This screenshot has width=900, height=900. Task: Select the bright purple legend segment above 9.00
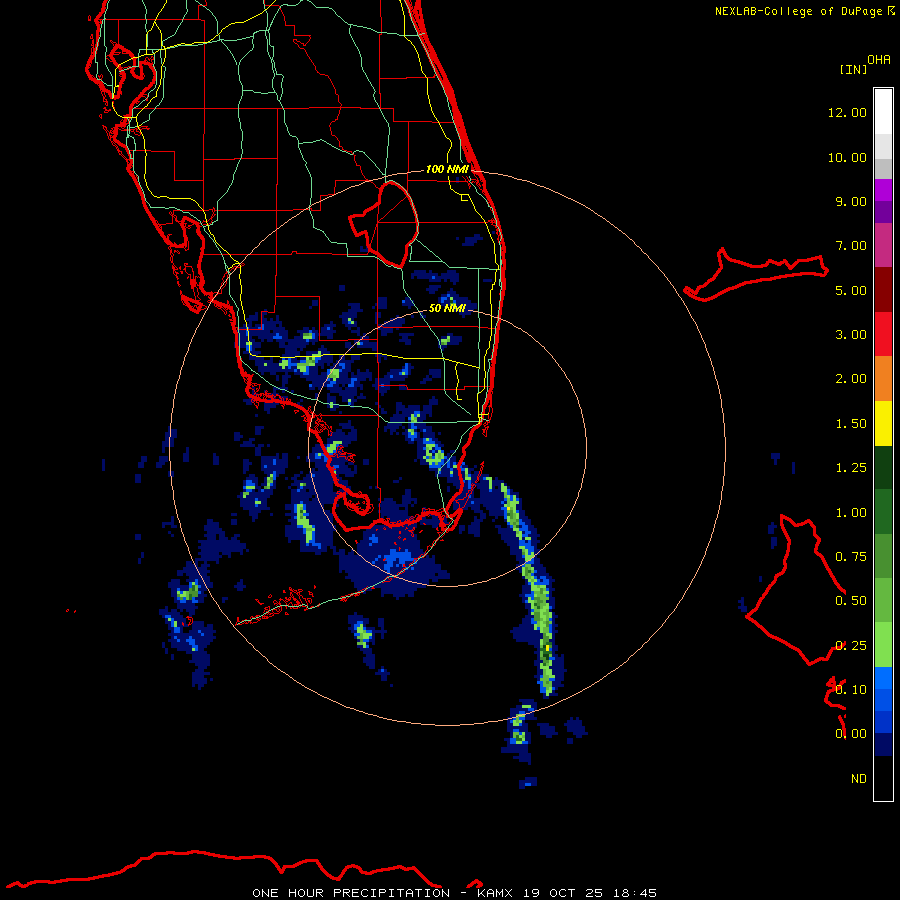[x=883, y=190]
